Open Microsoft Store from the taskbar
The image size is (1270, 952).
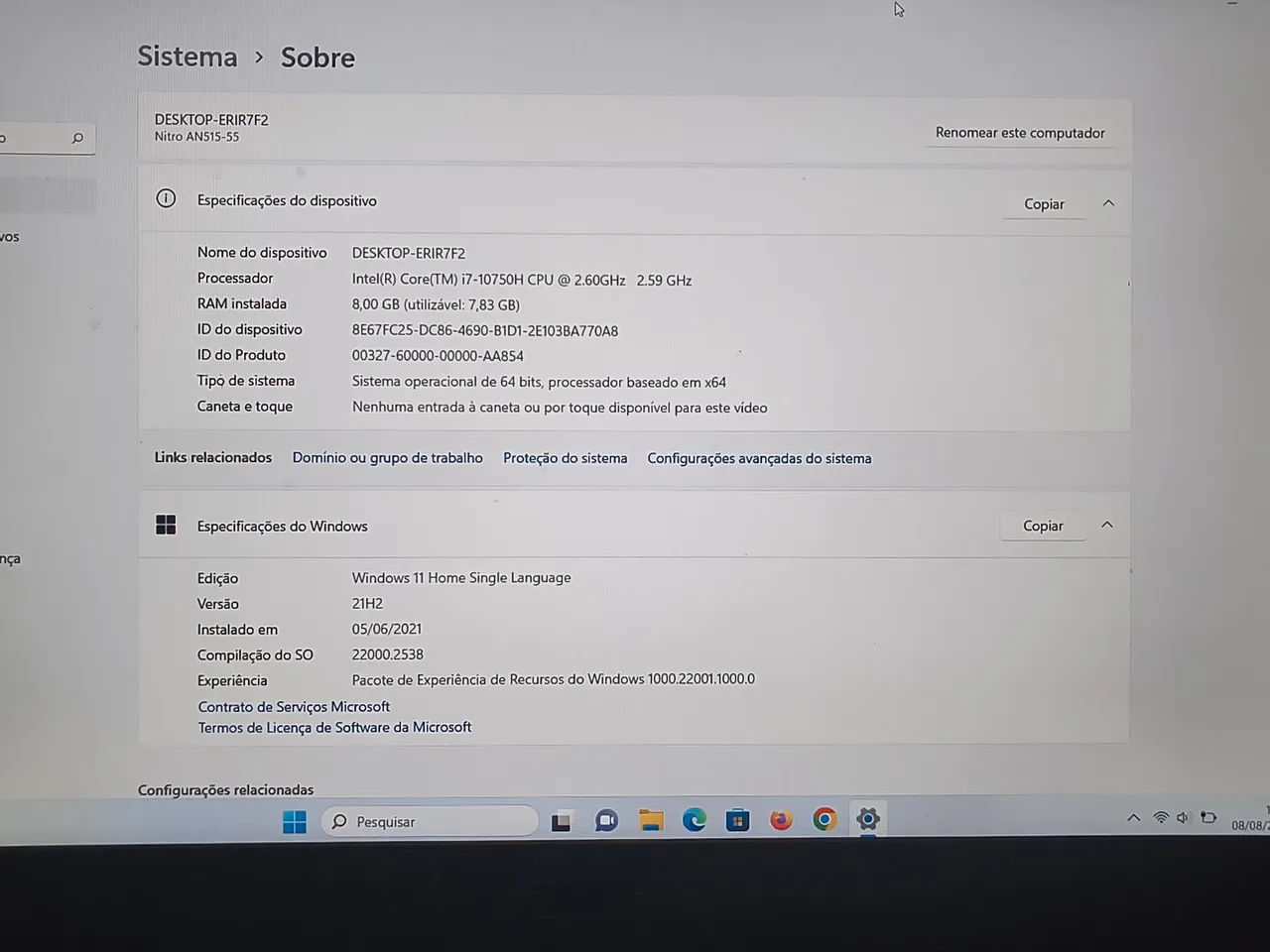tap(737, 820)
